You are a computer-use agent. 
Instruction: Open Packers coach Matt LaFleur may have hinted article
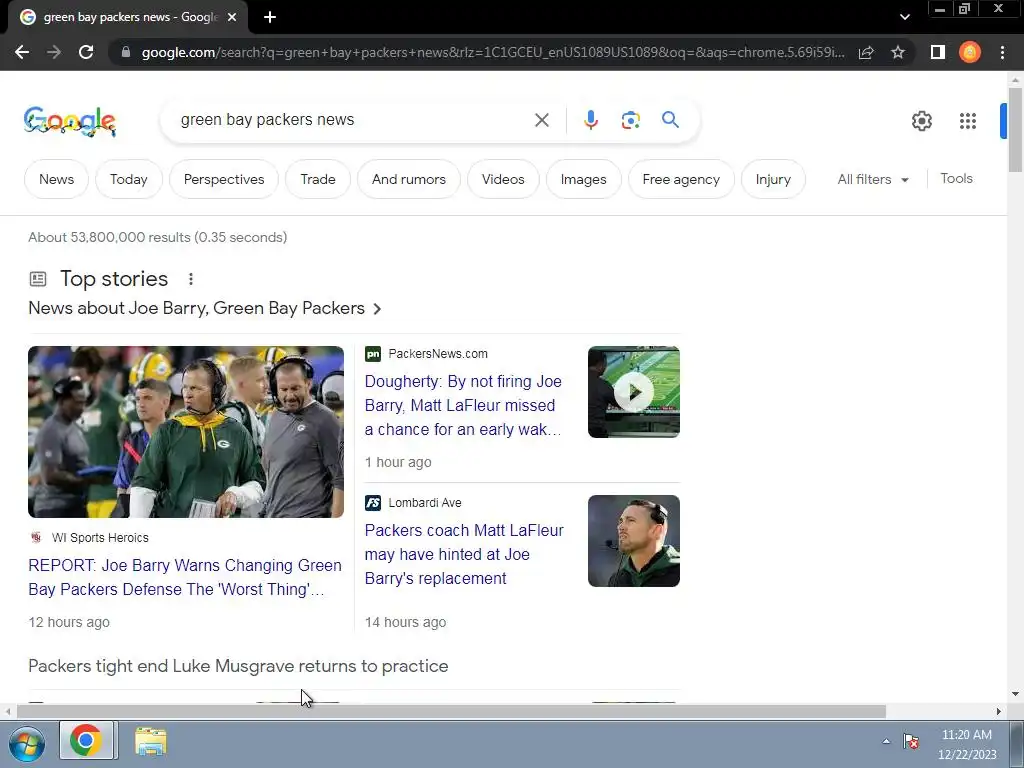click(464, 554)
